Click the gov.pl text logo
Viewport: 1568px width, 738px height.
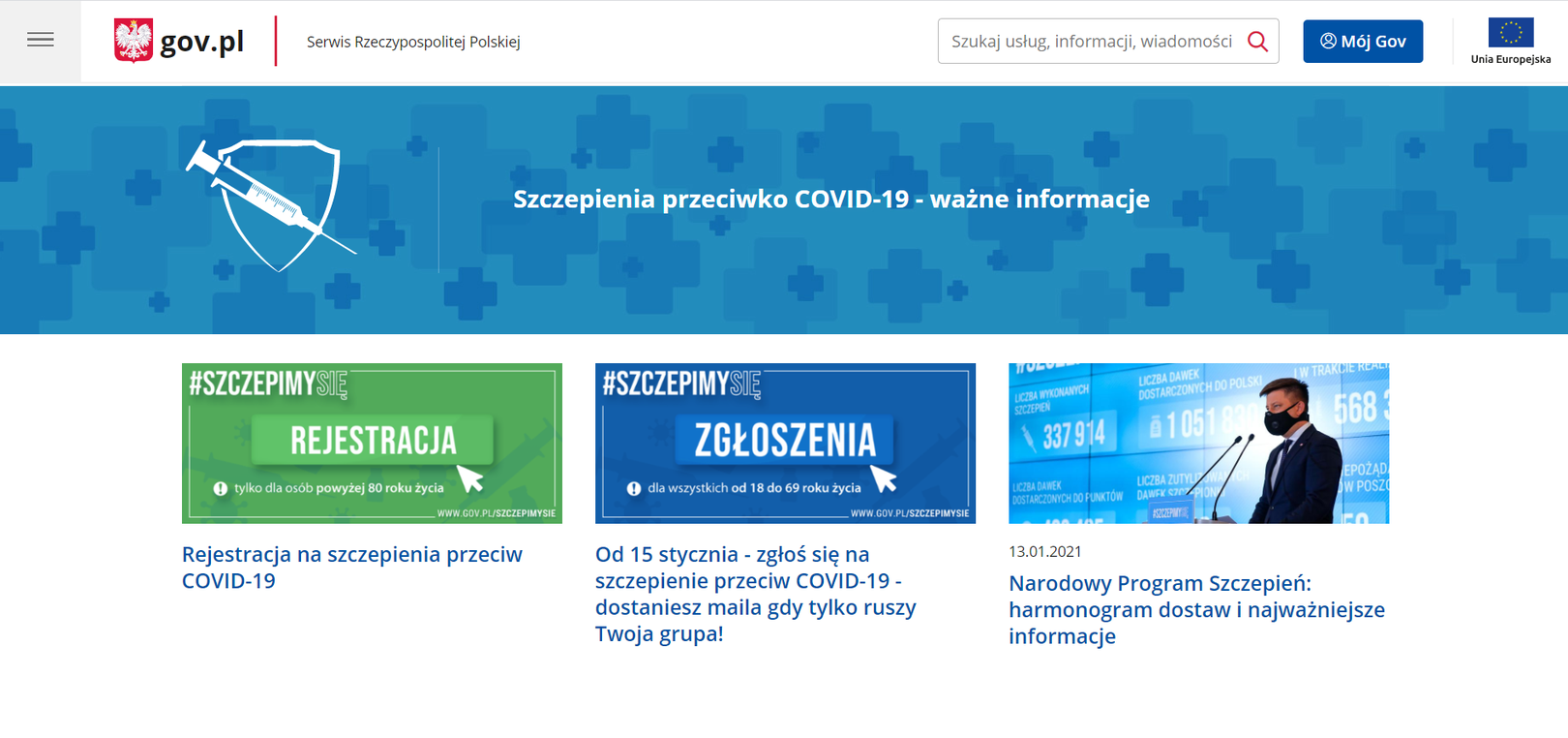201,42
